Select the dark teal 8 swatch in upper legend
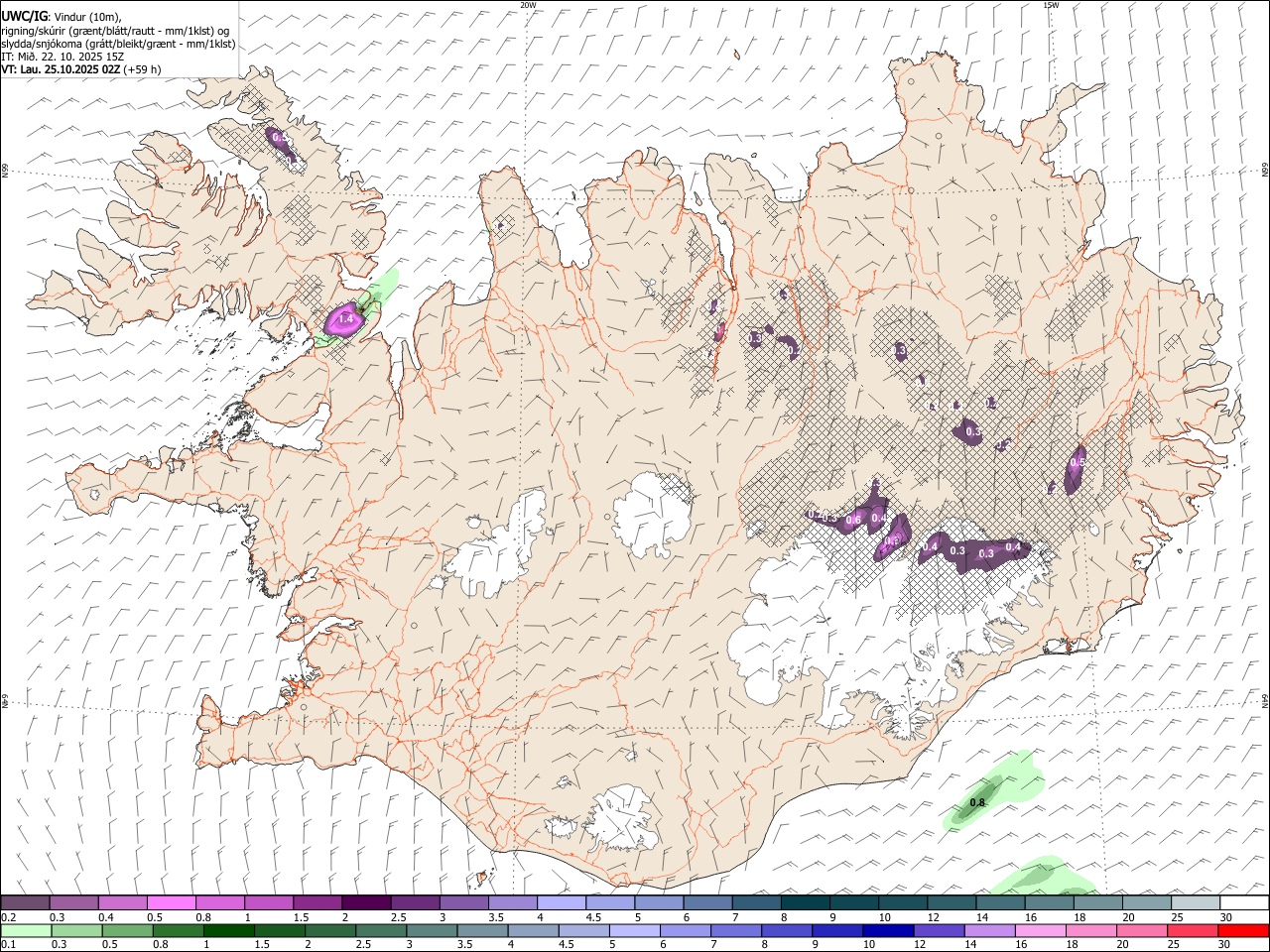The width and height of the screenshot is (1270, 952). tap(805, 903)
